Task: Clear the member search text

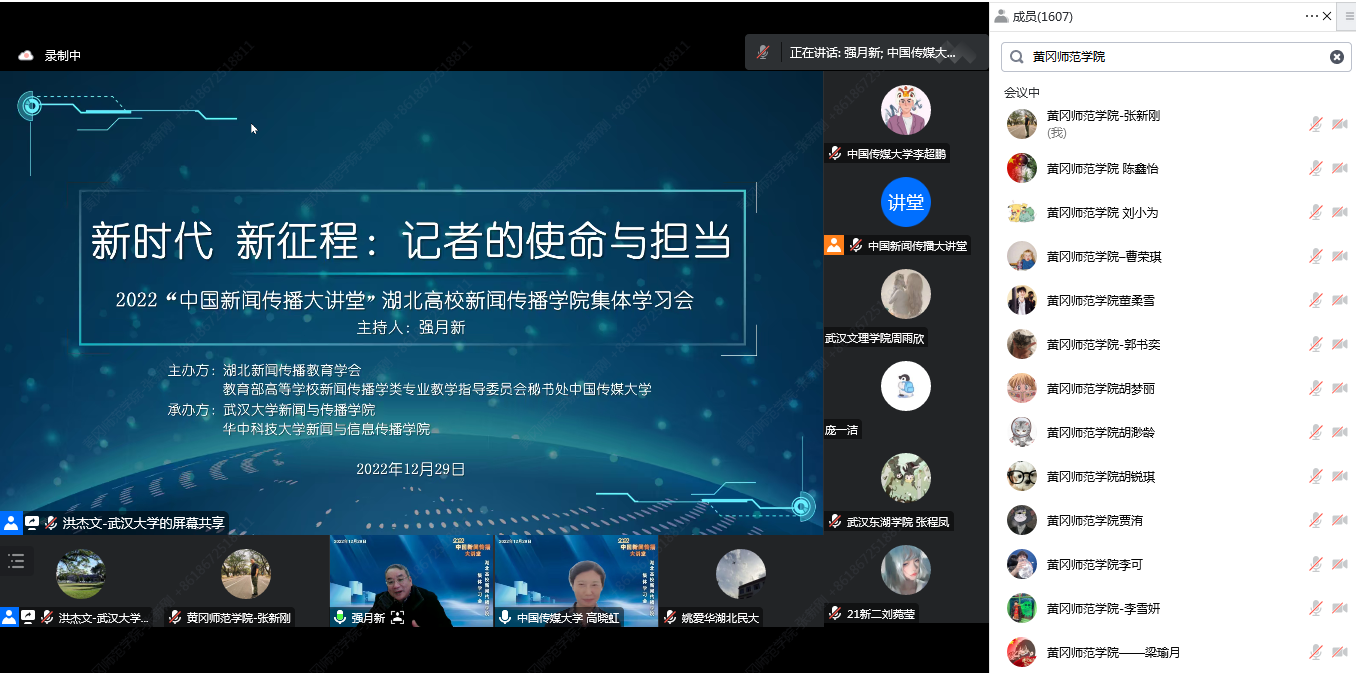Action: [1336, 57]
